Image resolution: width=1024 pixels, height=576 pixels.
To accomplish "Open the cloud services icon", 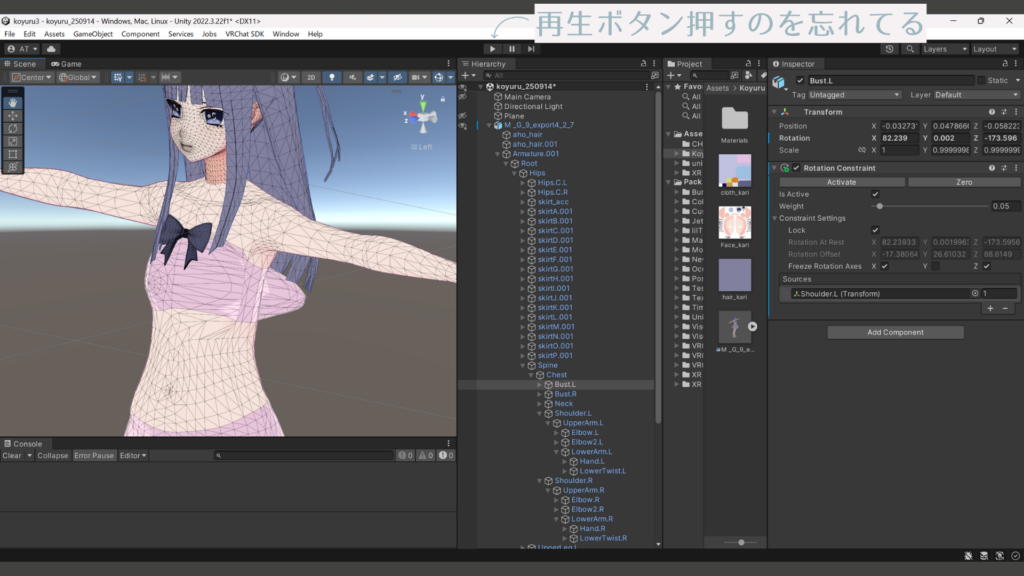I will click(x=51, y=48).
